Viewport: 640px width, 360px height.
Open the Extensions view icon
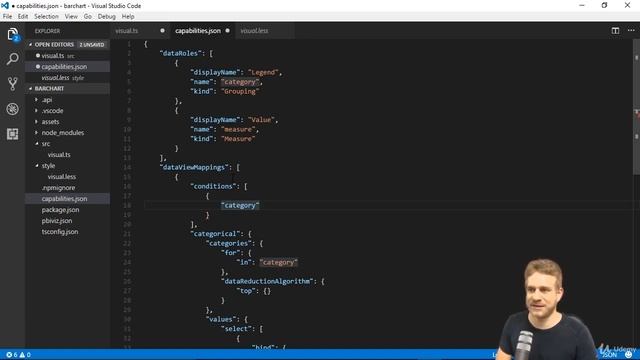pos(12,134)
